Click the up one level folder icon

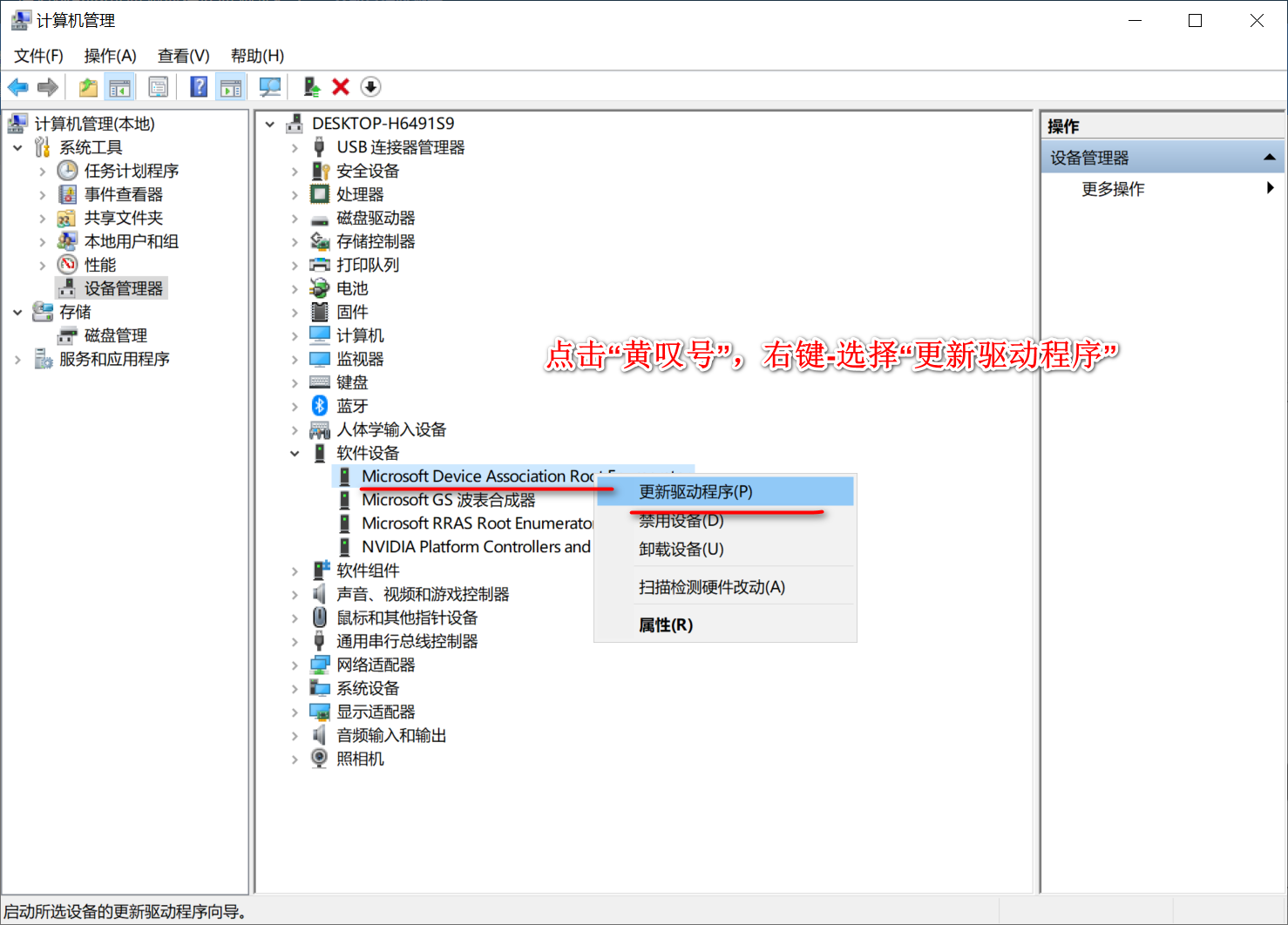(88, 87)
